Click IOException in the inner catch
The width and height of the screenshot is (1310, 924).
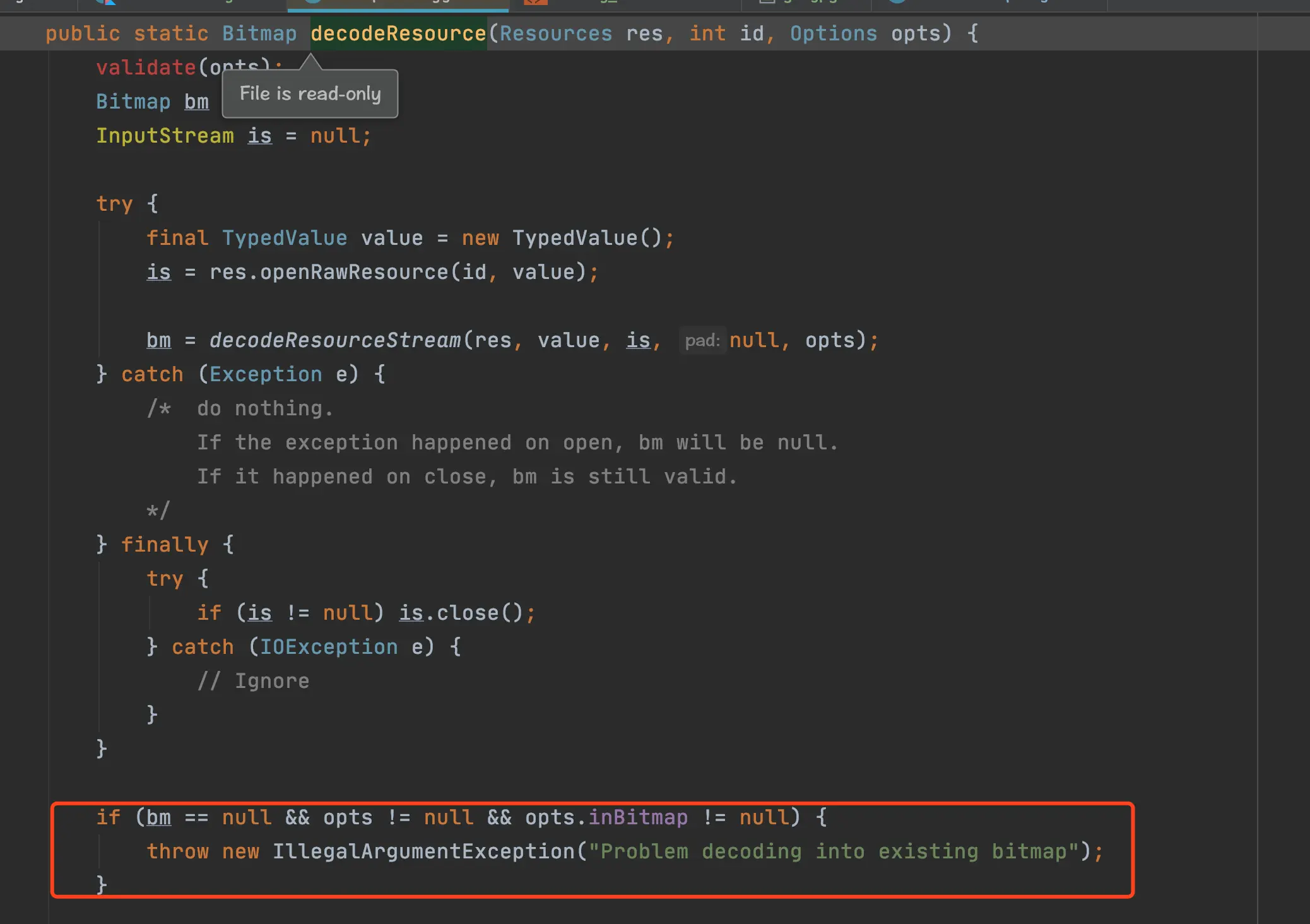pyautogui.click(x=329, y=648)
